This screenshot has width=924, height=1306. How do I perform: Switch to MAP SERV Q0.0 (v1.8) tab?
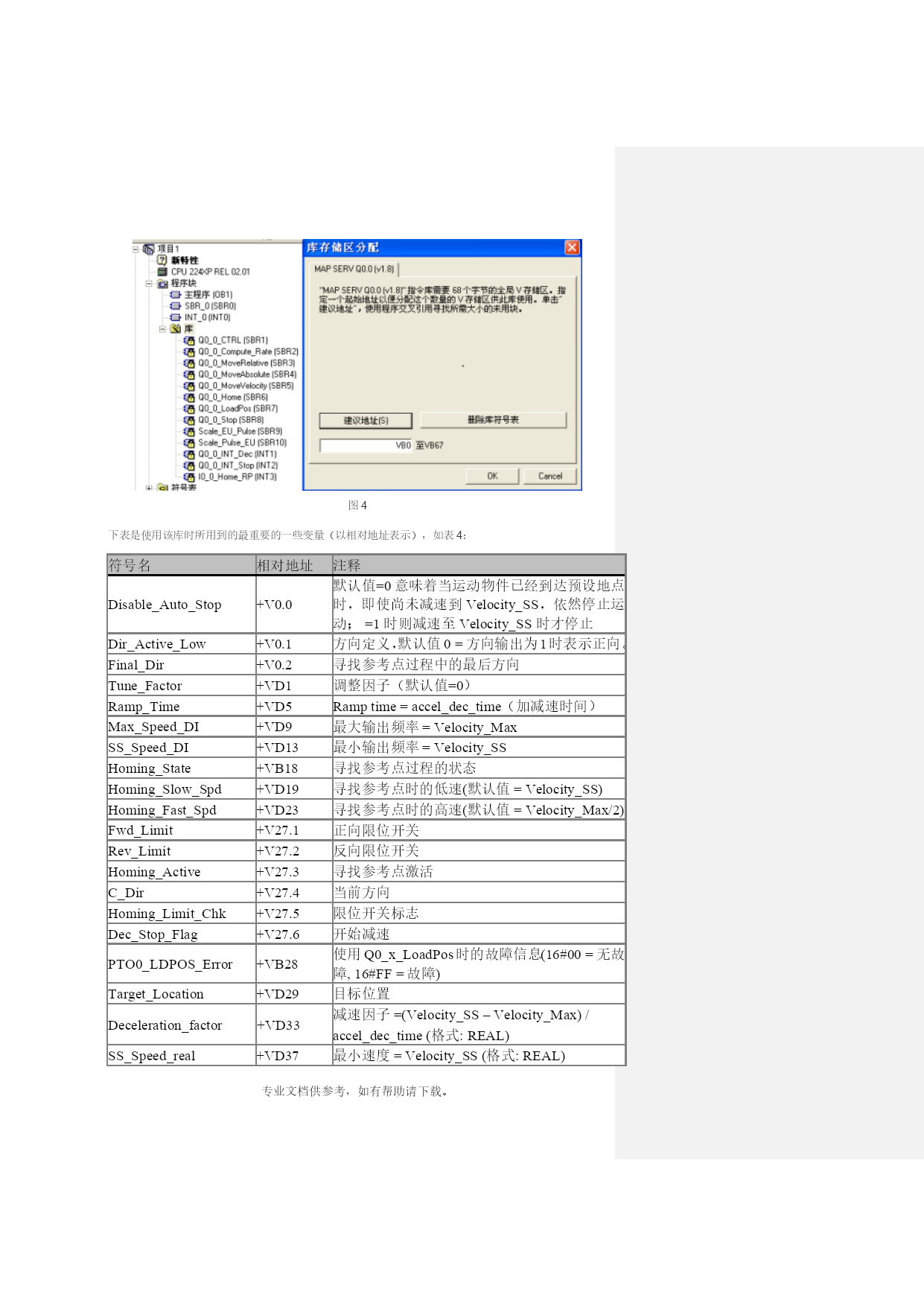[354, 269]
